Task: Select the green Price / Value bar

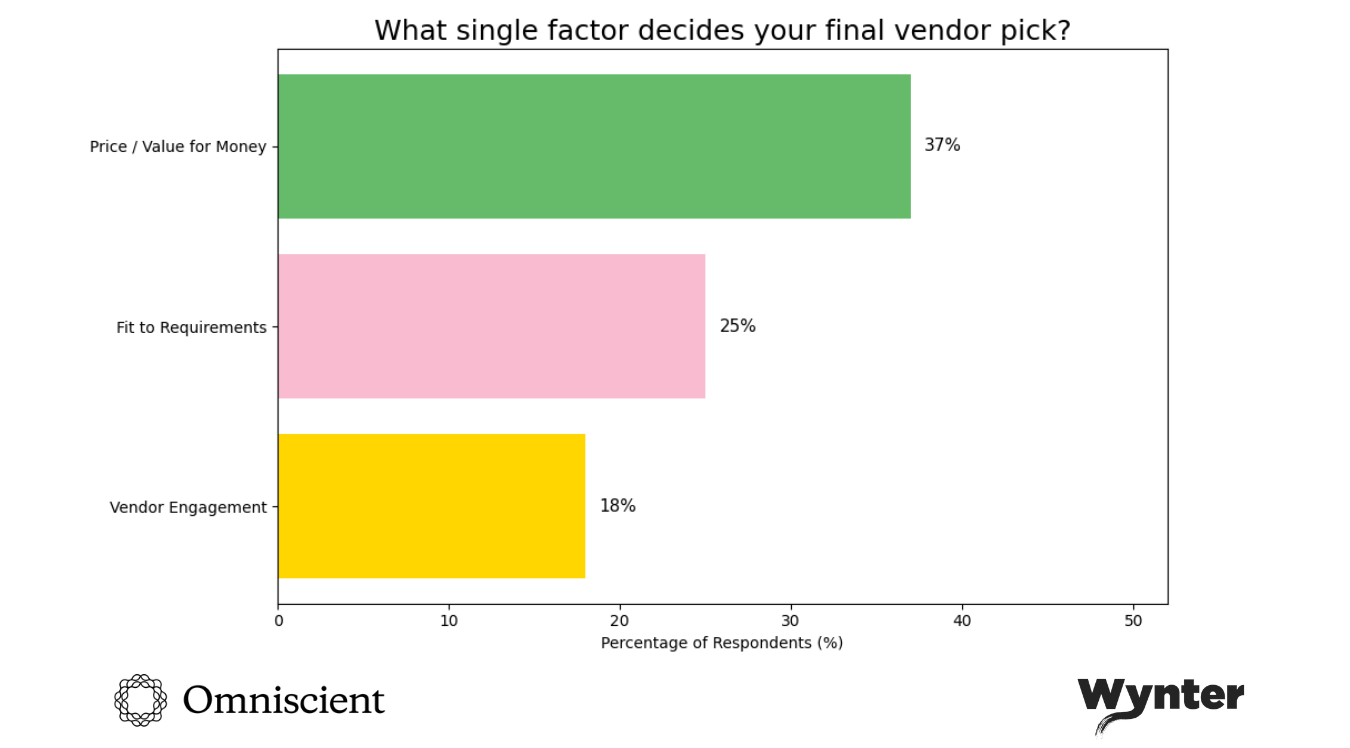Action: [x=594, y=146]
